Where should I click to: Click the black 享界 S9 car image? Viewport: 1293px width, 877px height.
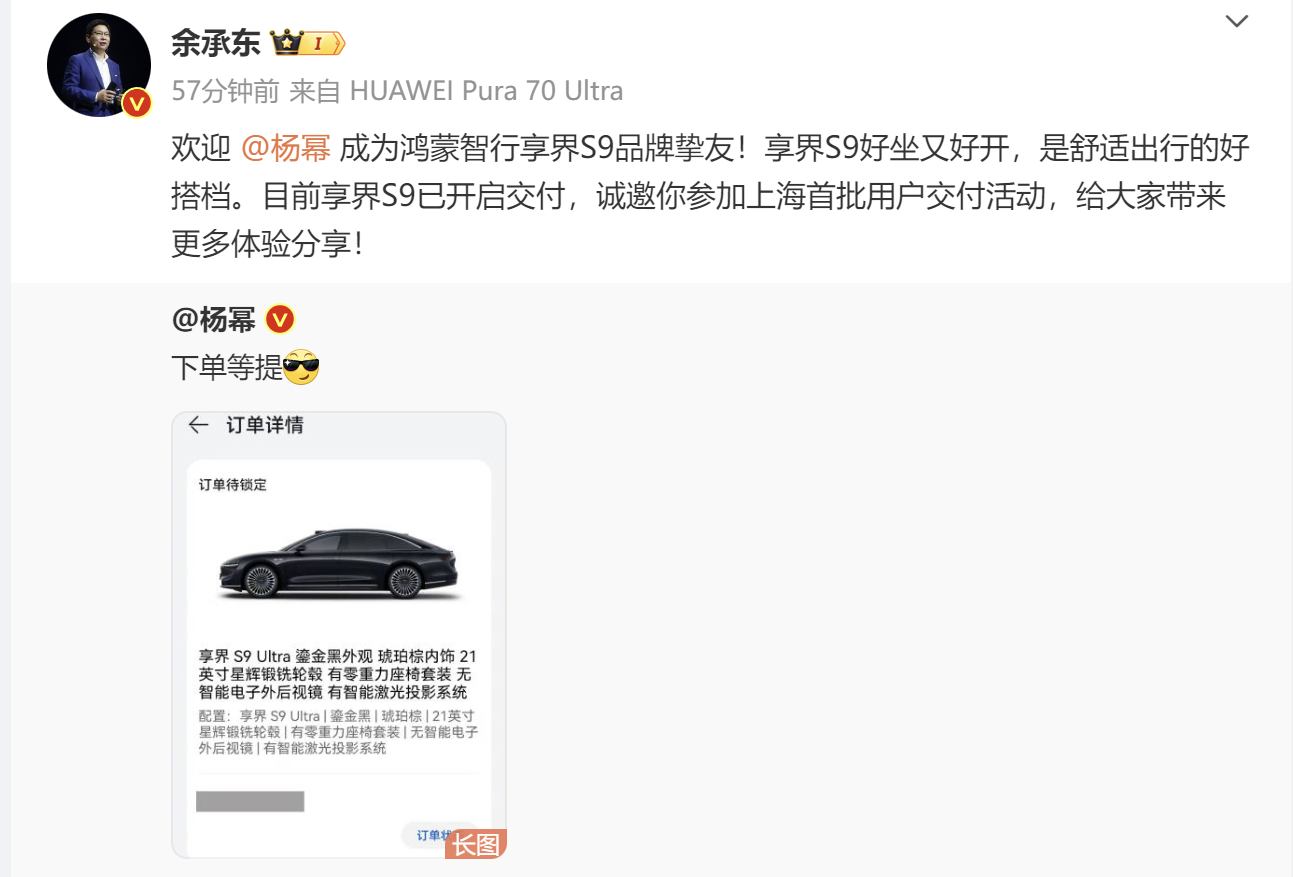(338, 565)
